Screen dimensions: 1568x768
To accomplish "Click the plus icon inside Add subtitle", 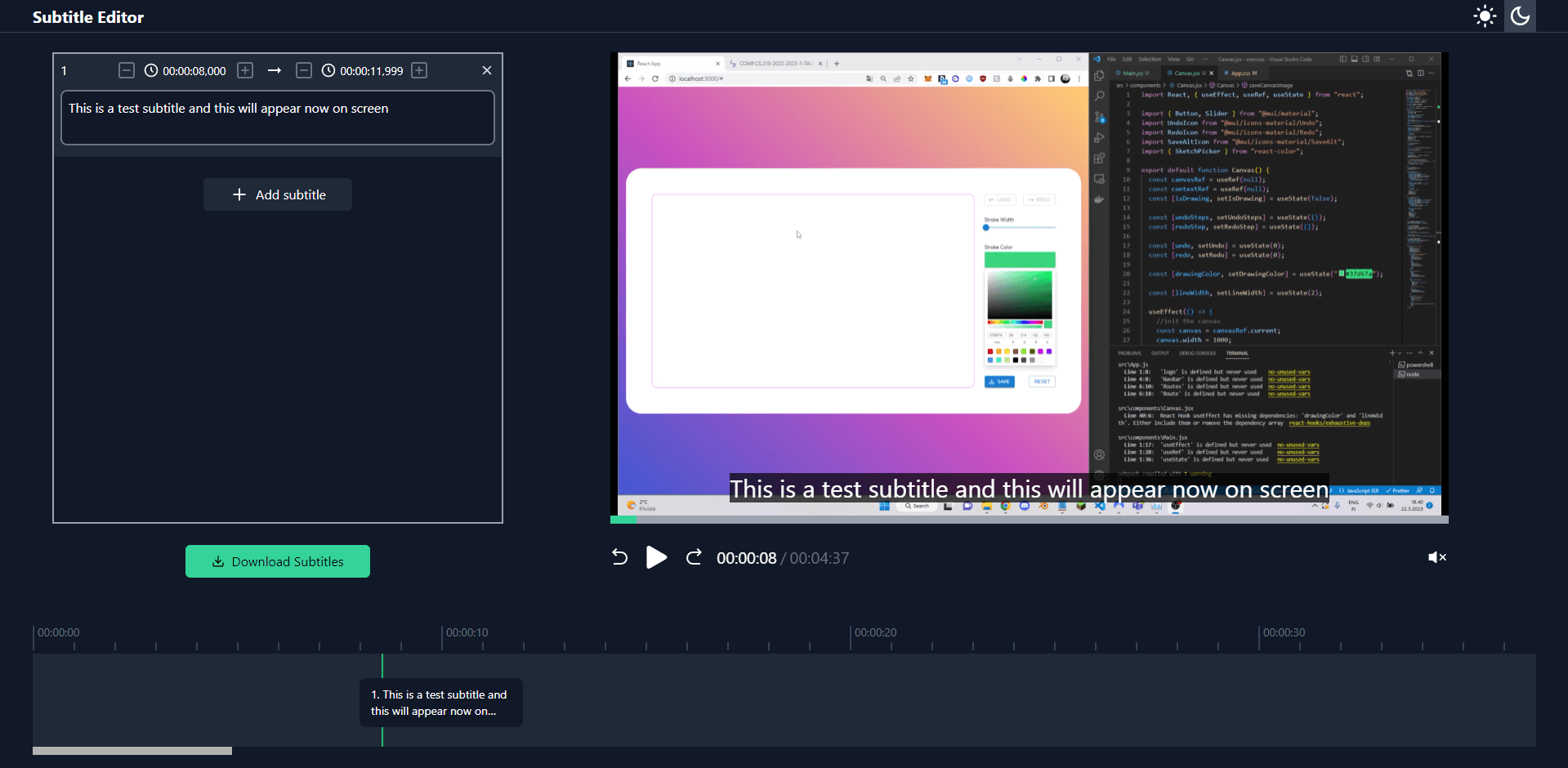I will coord(239,194).
